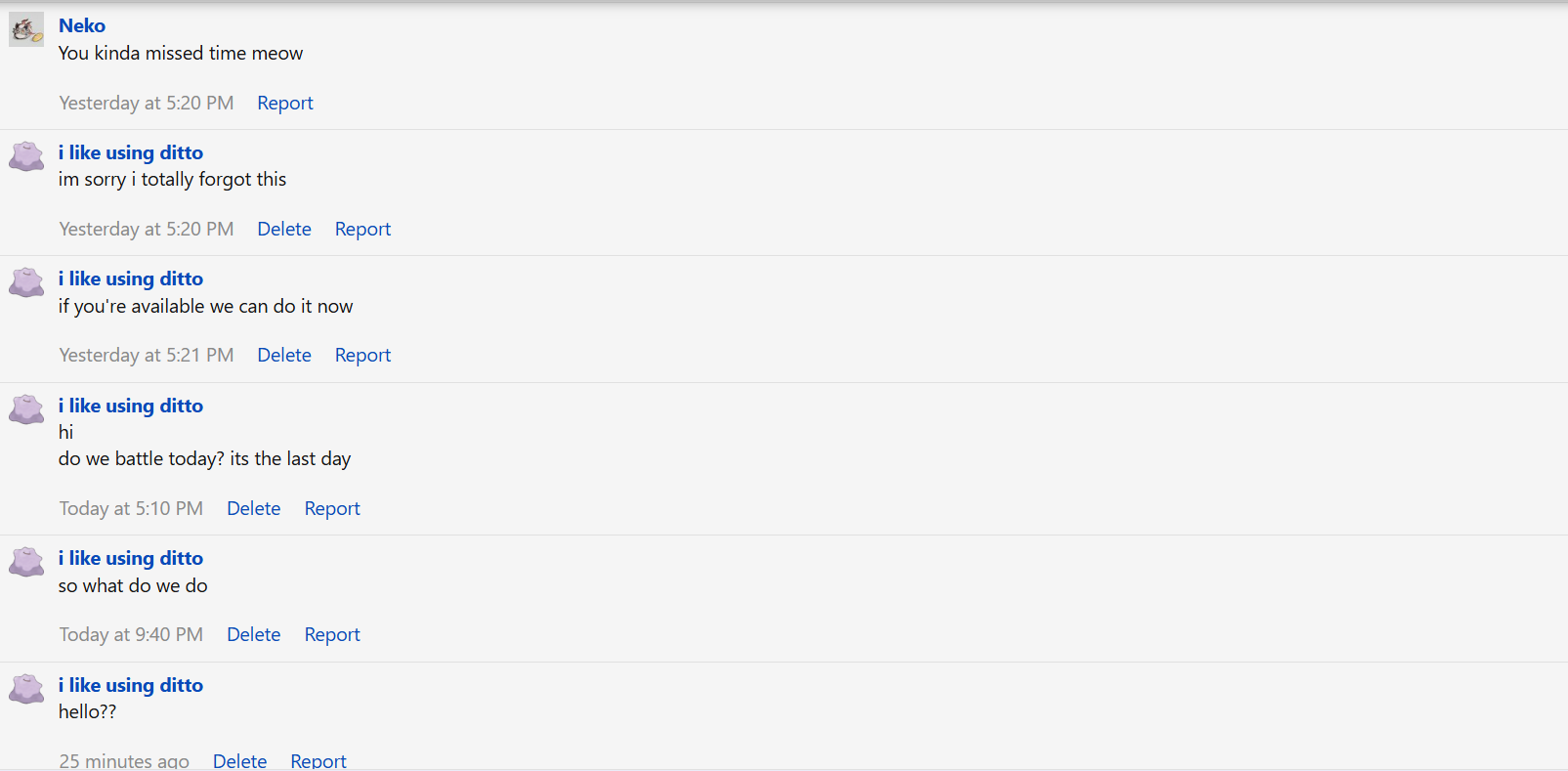This screenshot has height=771, width=1568.
Task: Click Neko's cat avatar icon
Action: pos(26,29)
